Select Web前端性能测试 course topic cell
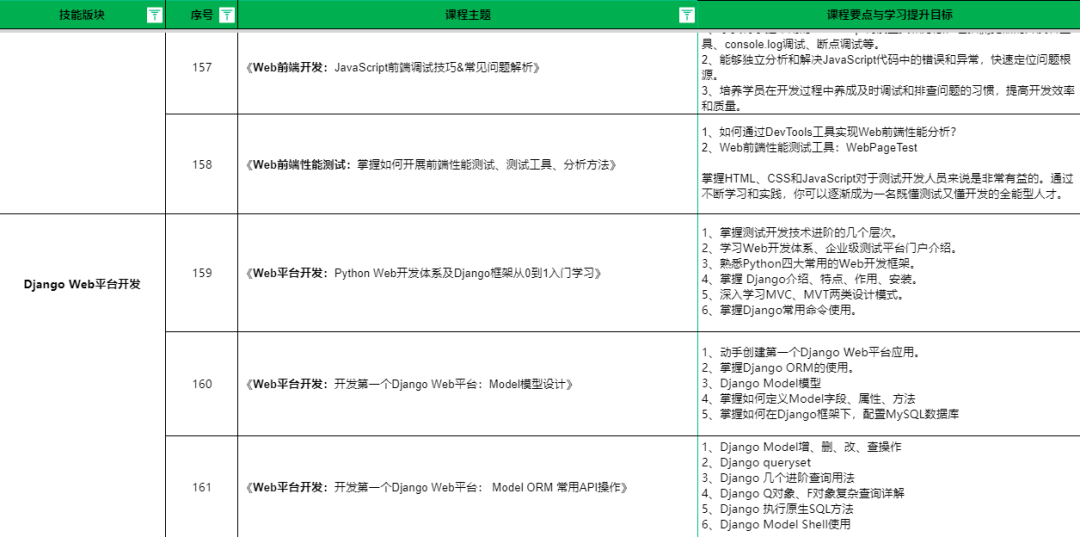This screenshot has width=1080, height=537. coord(468,165)
